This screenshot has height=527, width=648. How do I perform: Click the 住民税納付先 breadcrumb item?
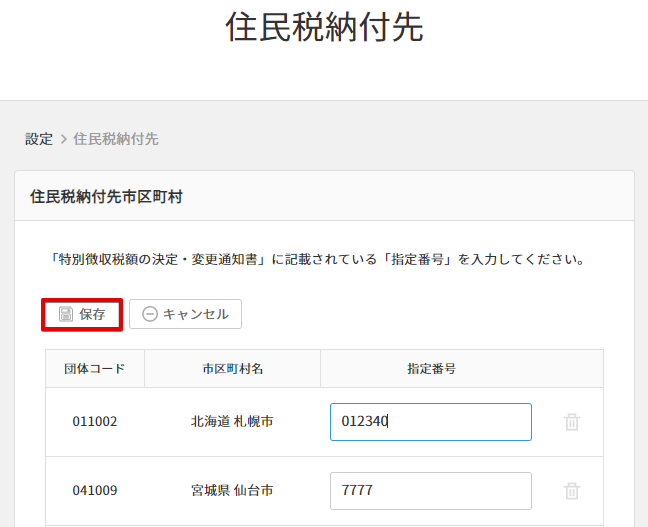tap(116, 139)
